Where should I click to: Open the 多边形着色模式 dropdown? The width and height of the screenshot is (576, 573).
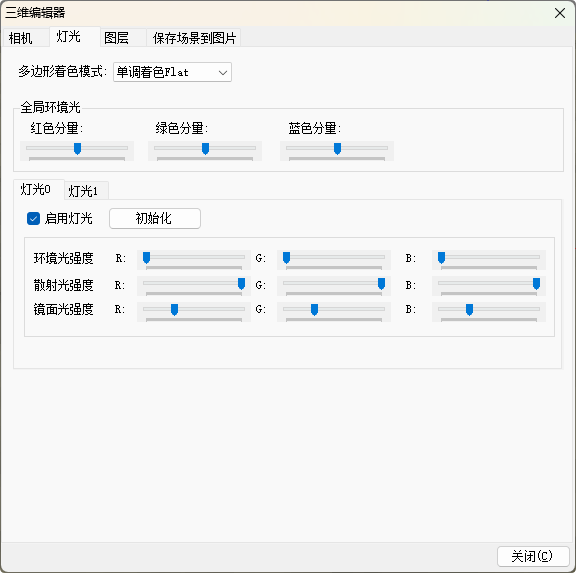[x=172, y=72]
